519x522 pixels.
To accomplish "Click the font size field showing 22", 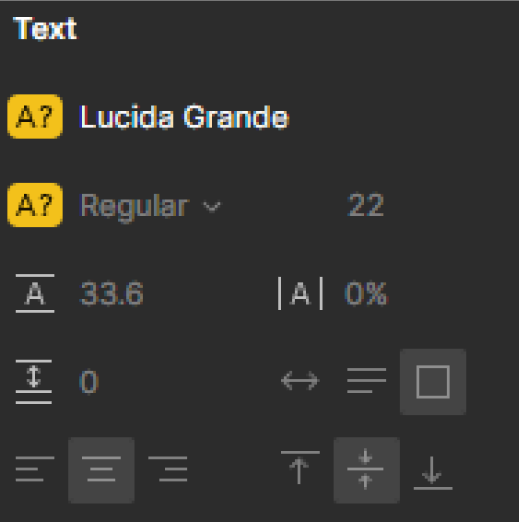I will click(366, 205).
